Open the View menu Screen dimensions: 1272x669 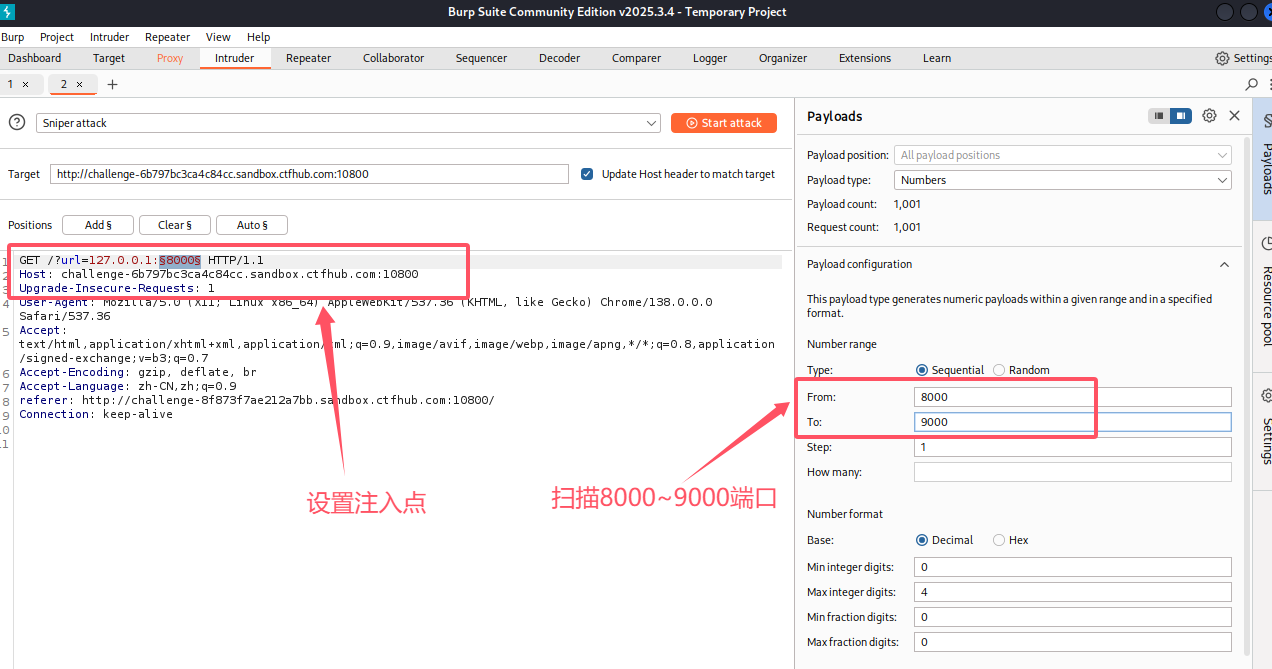[218, 37]
